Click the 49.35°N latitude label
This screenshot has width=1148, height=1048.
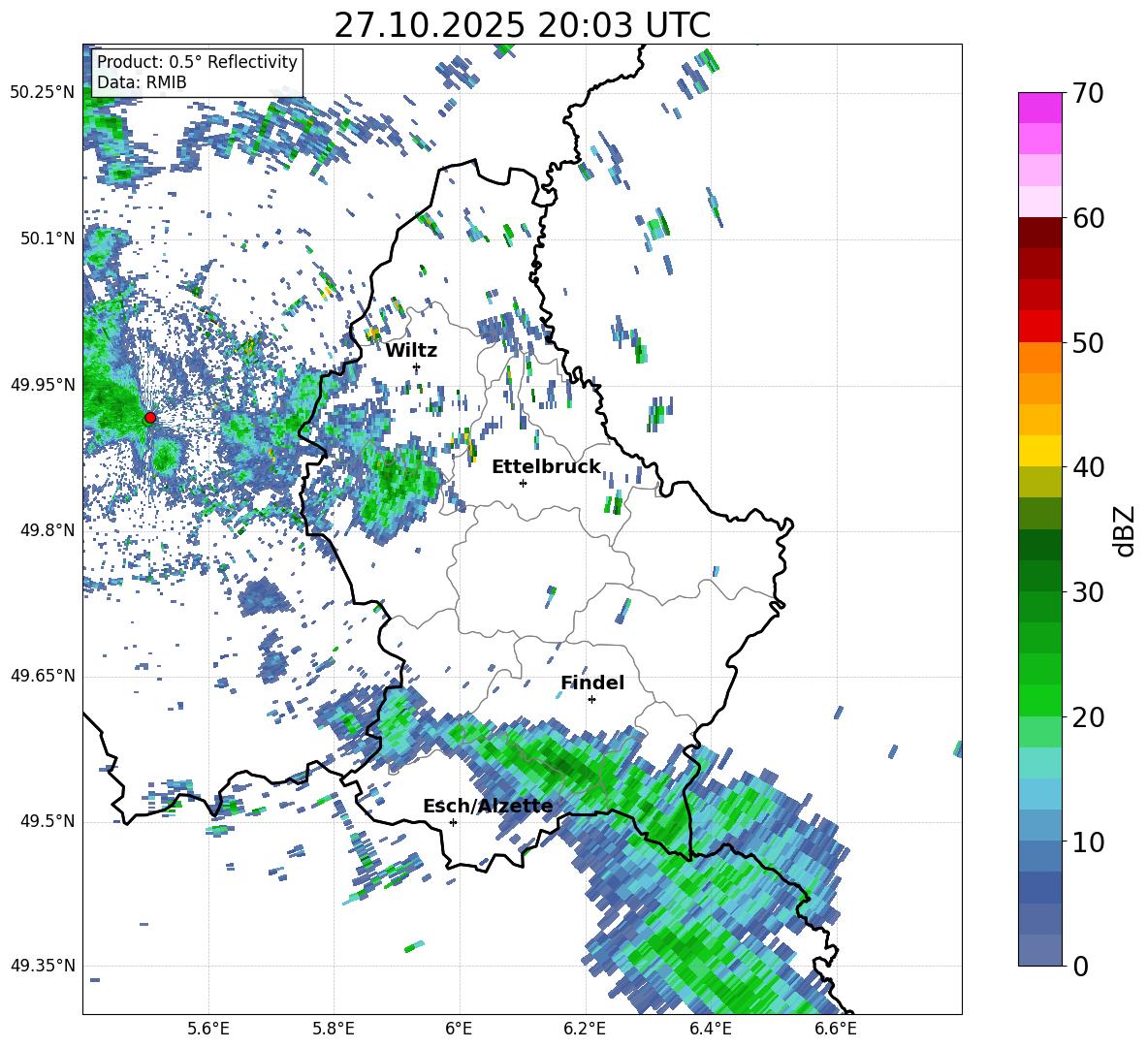pos(43,966)
